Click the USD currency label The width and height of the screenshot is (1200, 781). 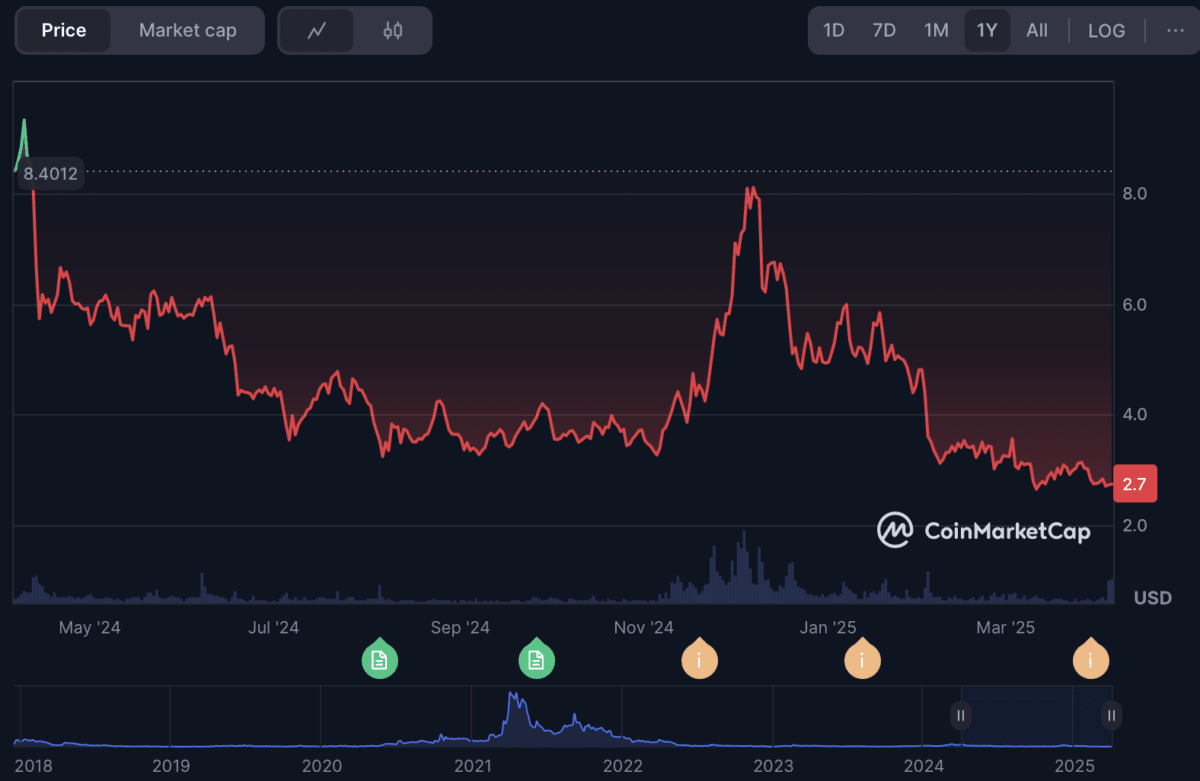pyautogui.click(x=1153, y=598)
